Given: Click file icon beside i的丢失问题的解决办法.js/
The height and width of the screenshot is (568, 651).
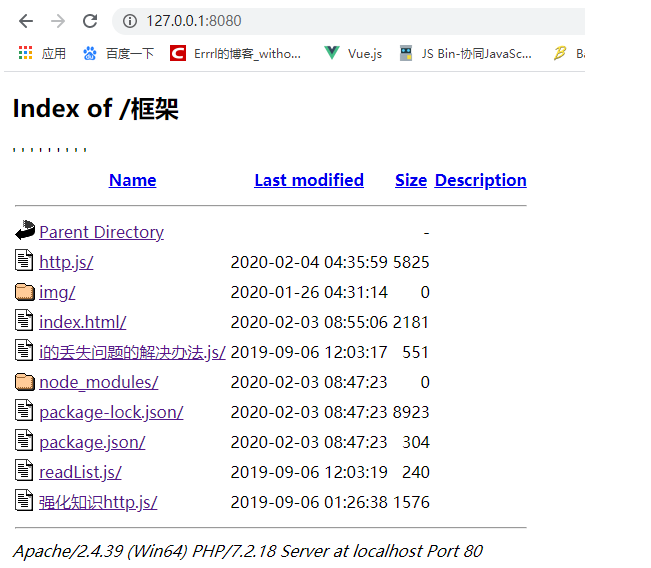Looking at the screenshot, I should click(x=24, y=350).
